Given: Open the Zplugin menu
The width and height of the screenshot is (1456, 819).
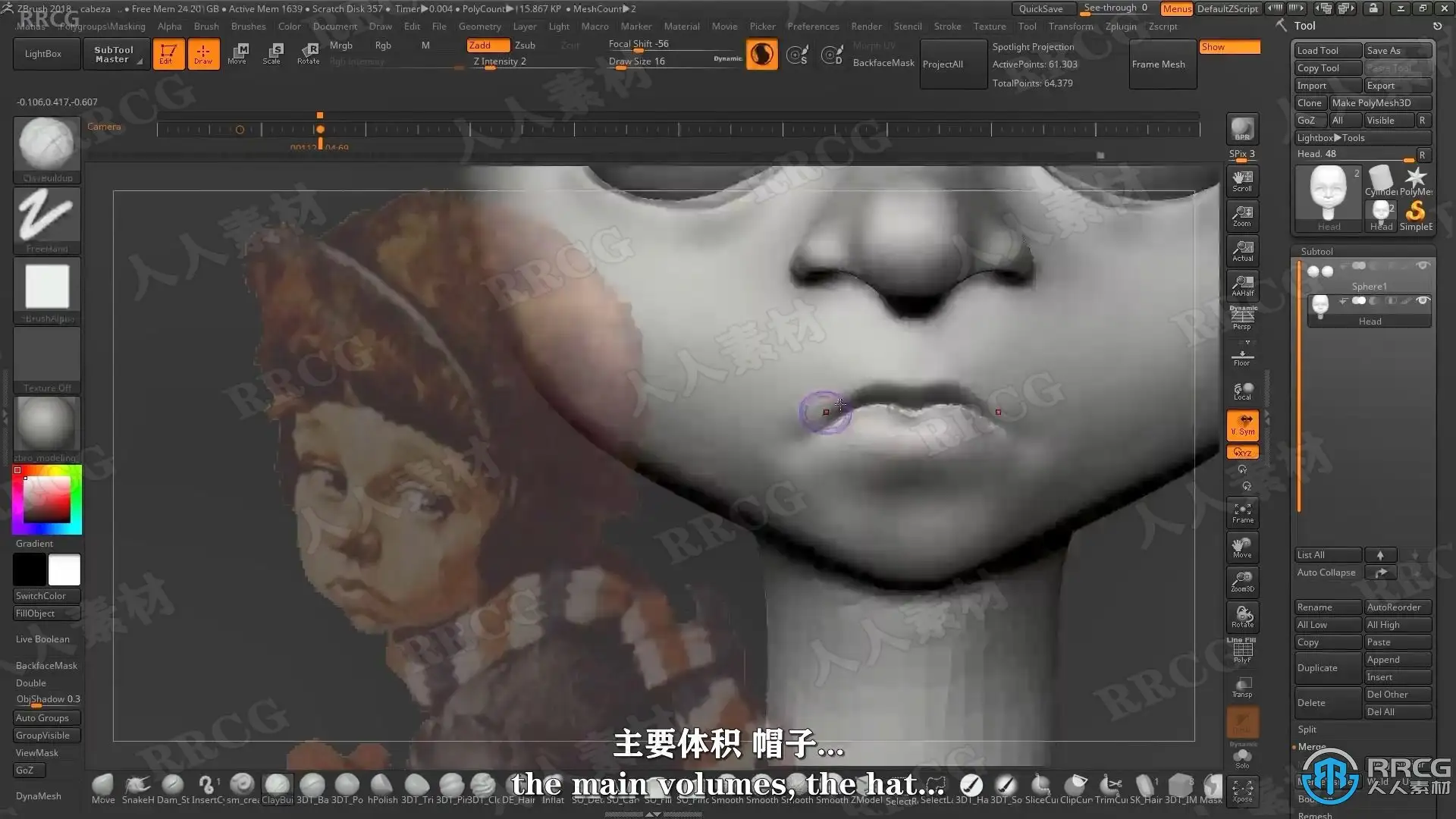Looking at the screenshot, I should pos(1120,26).
